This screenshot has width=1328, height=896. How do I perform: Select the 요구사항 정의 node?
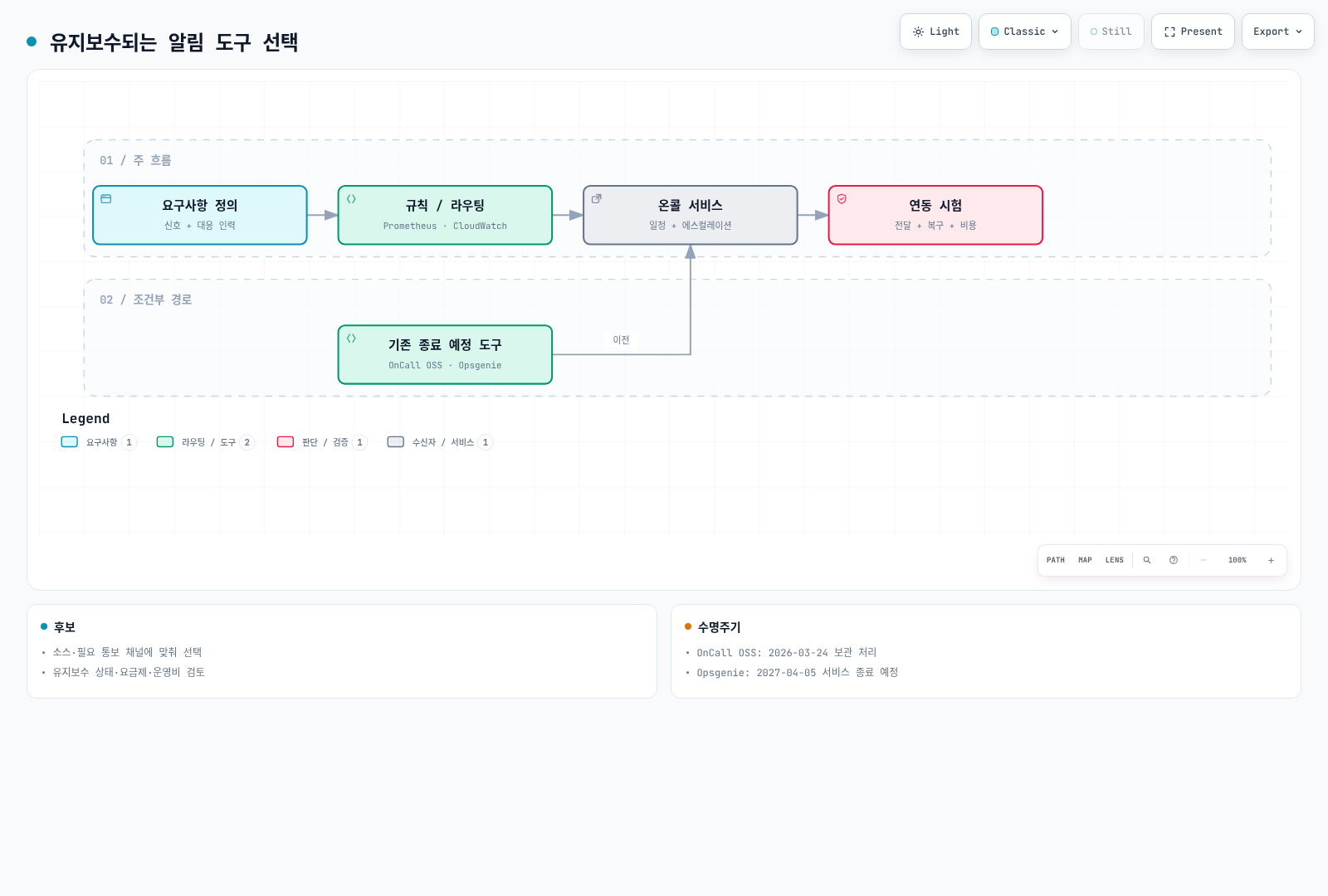[200, 215]
